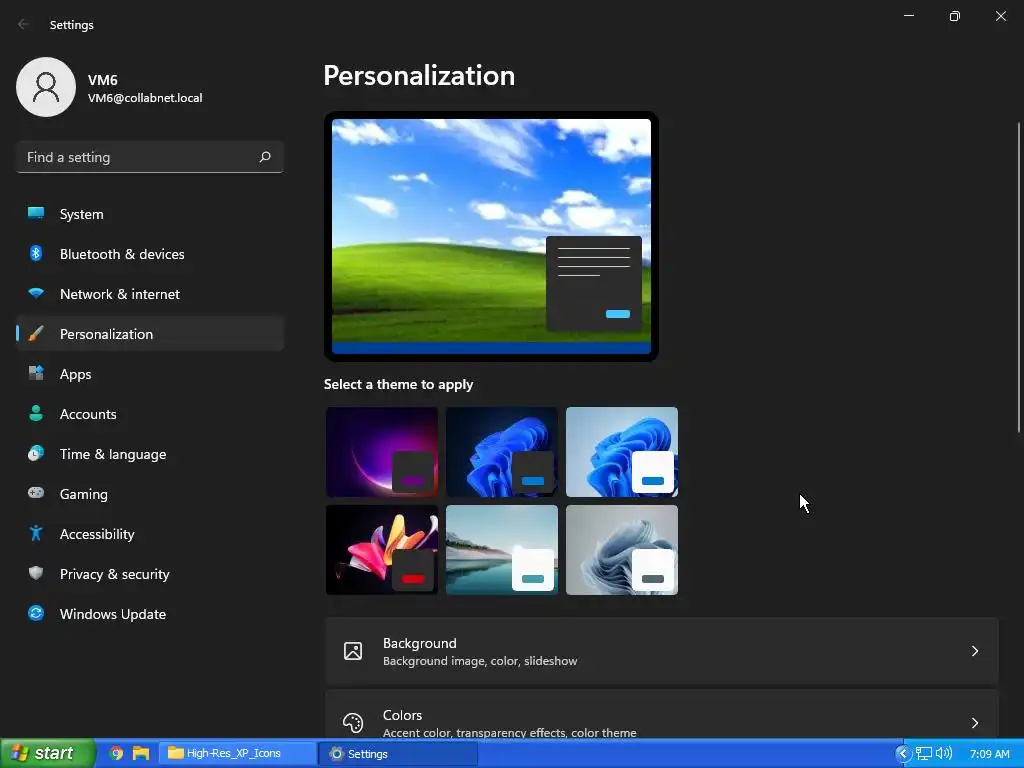1024x768 pixels.
Task: Open Colors accent color row
Action: click(662, 714)
